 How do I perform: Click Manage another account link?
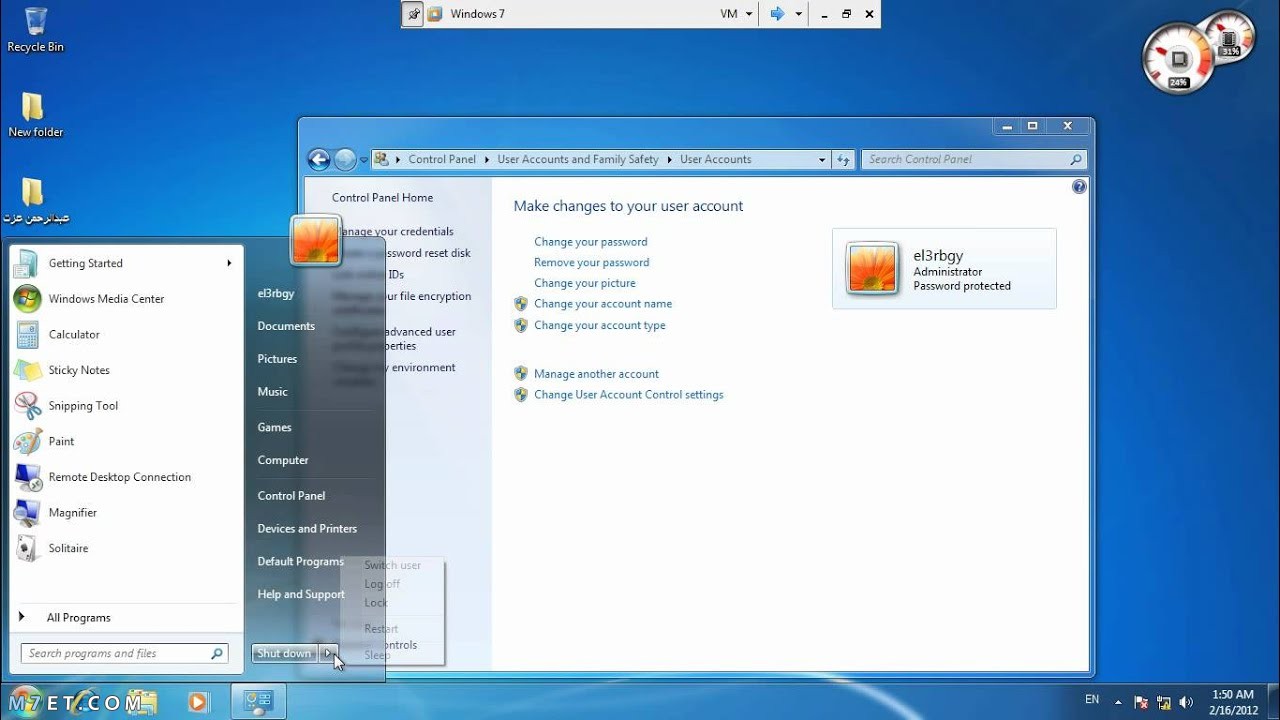[596, 374]
